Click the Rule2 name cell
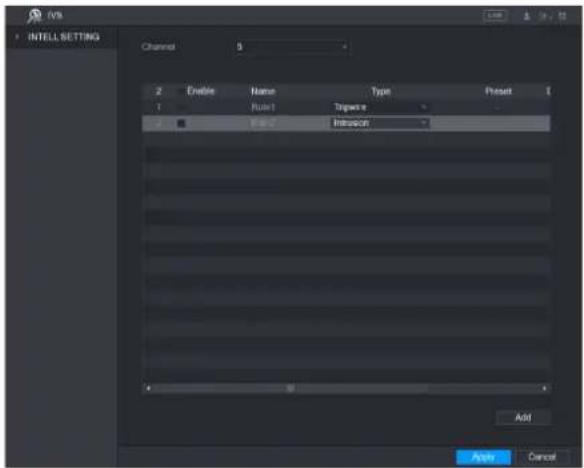Screen dimensions: 584x468 (263, 123)
